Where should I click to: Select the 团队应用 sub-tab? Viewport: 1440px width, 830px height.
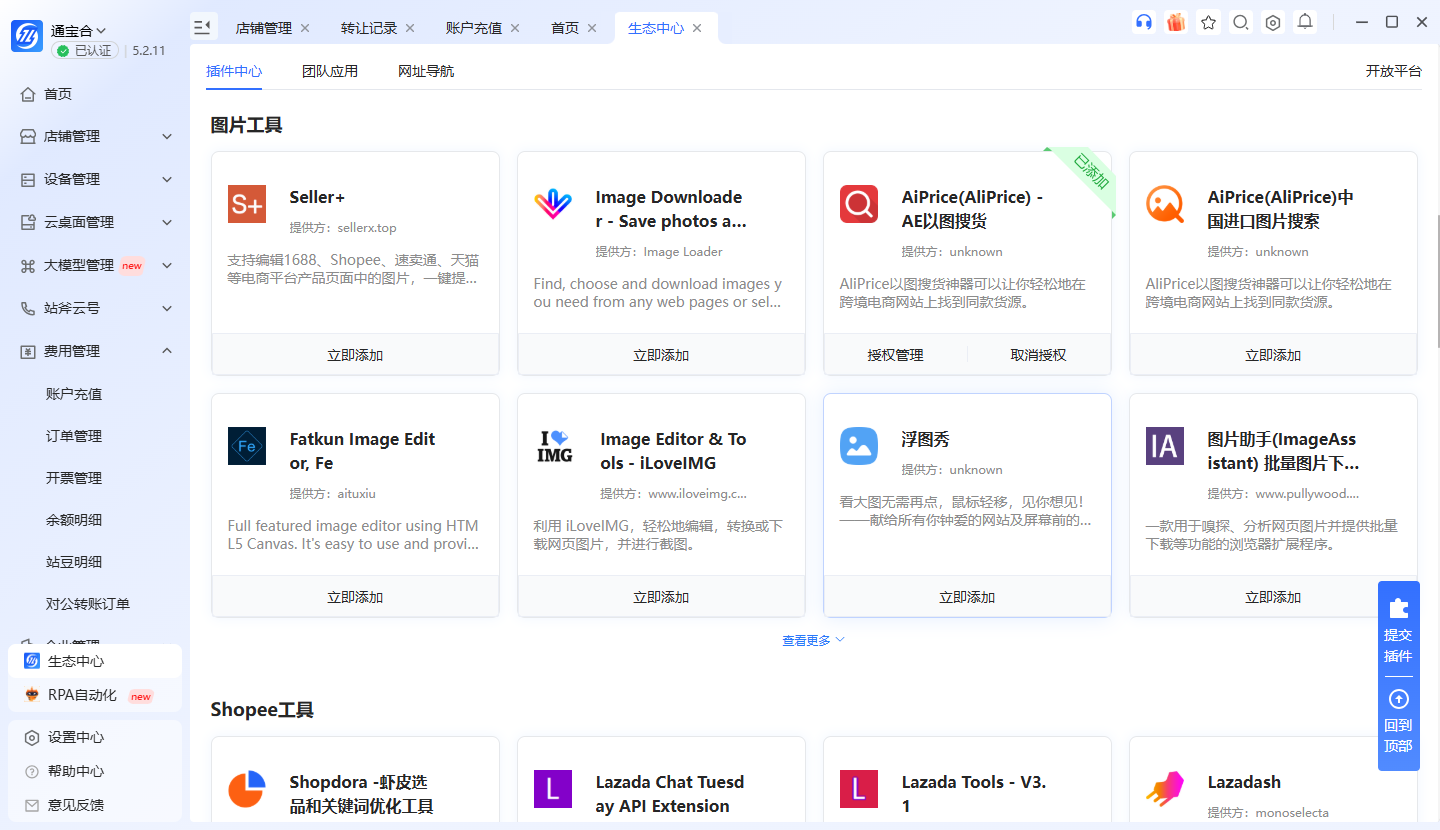coord(330,71)
